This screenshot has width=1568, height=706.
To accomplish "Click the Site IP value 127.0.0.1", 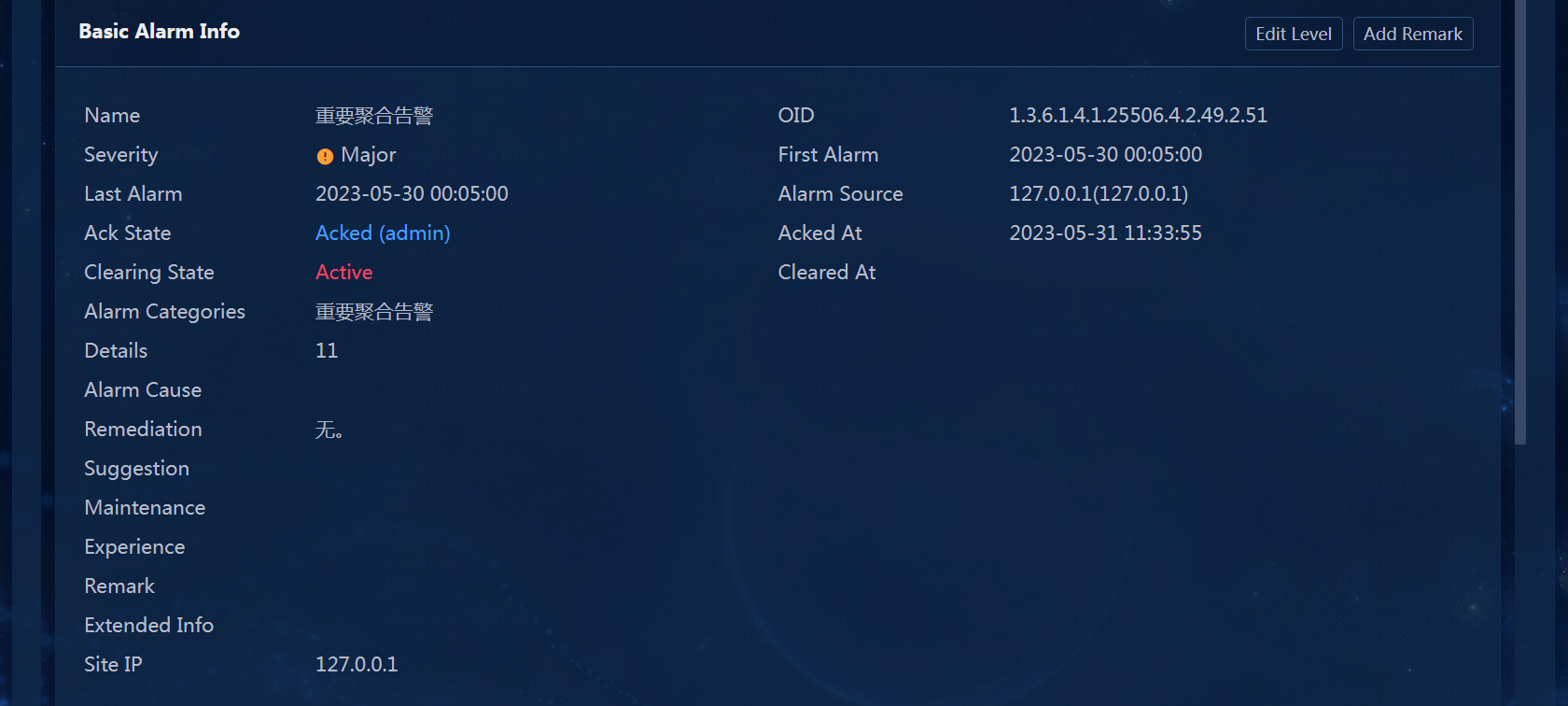I will tap(357, 664).
